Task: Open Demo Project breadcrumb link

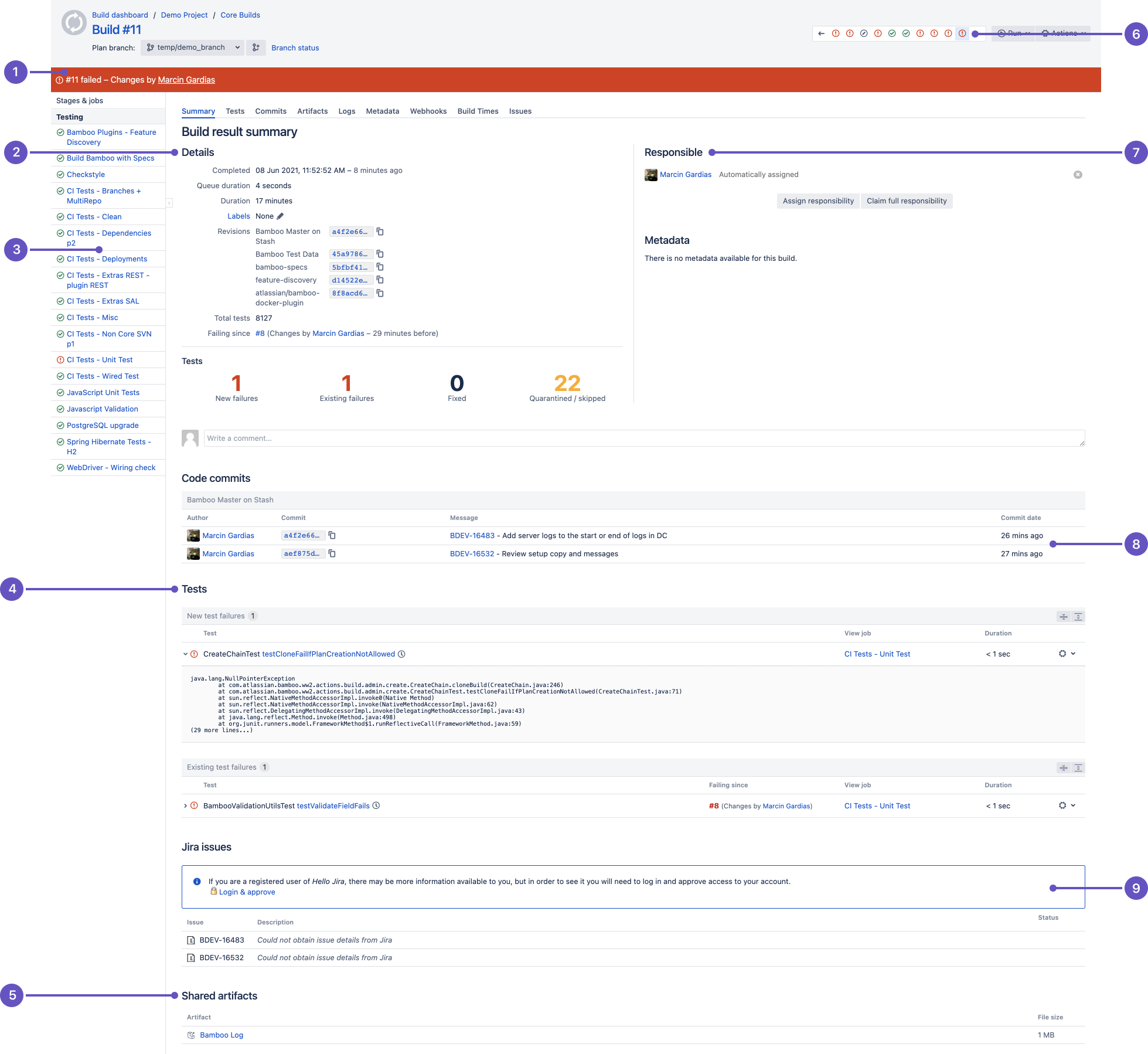Action: click(184, 15)
